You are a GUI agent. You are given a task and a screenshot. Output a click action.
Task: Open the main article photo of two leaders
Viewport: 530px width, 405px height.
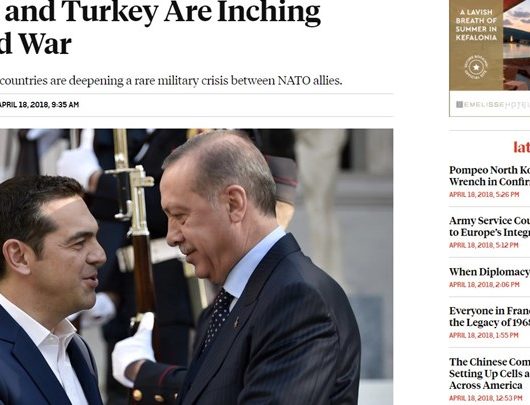tap(196, 266)
